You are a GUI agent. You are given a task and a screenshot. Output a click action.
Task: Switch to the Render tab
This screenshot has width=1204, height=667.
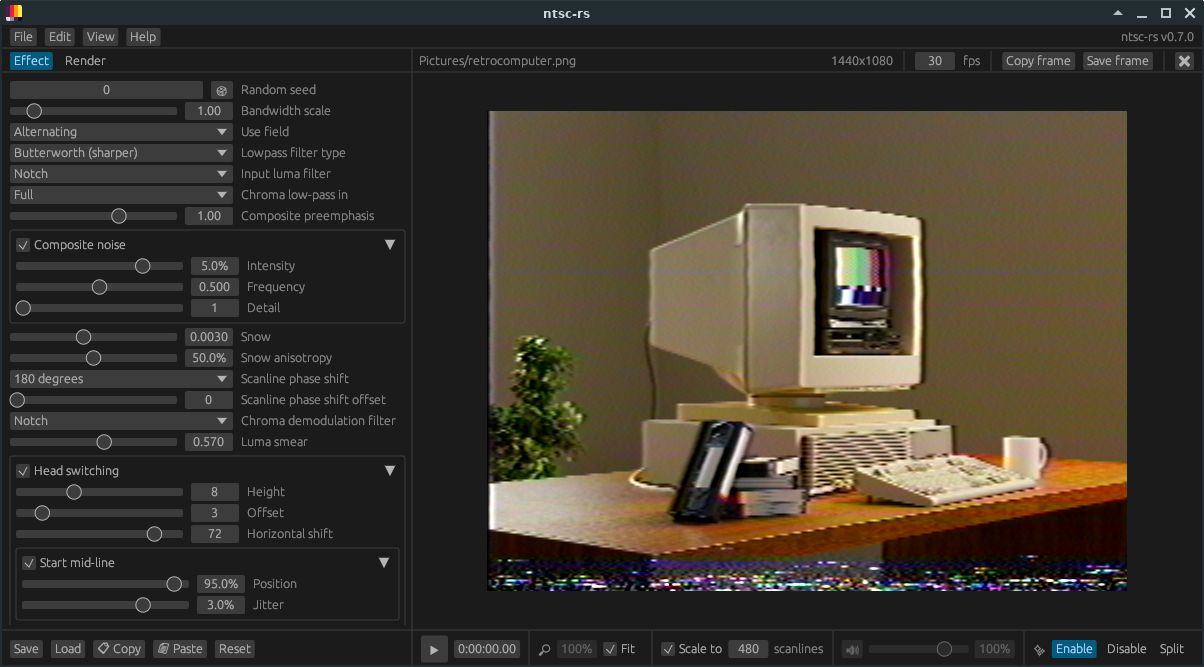pos(85,60)
